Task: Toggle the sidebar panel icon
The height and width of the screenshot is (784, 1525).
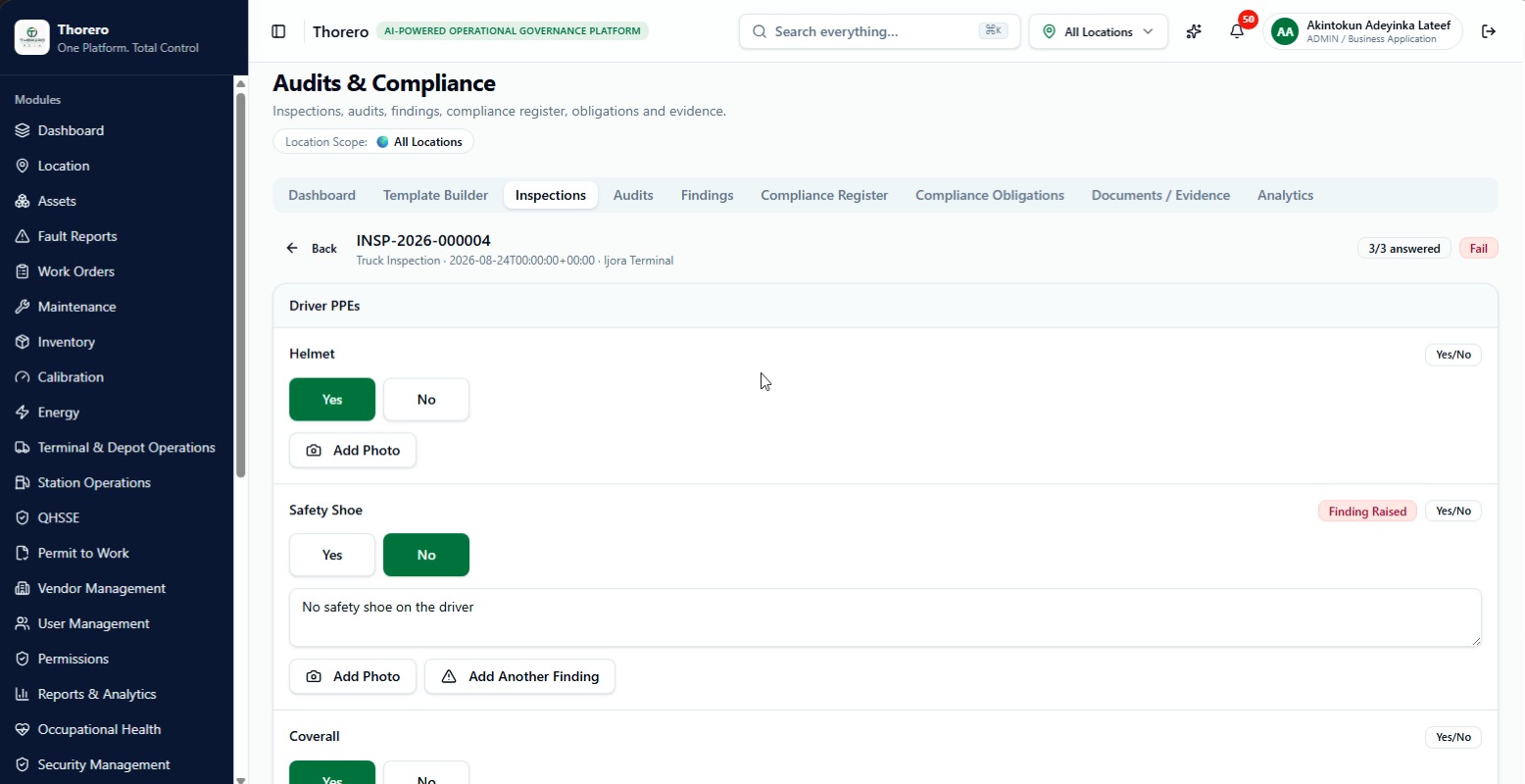Action: point(278,31)
